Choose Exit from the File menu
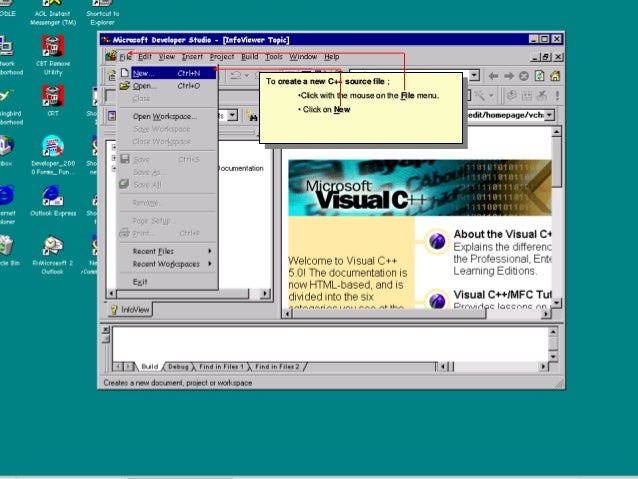 point(167,282)
